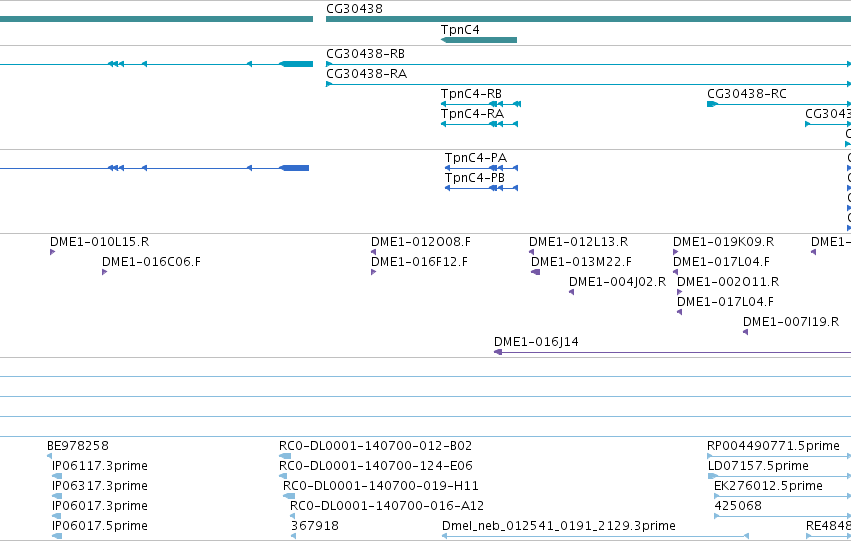Viewport: 851px width, 541px height.
Task: Click the TpnC4-RB transcript glyph line
Action: [481, 104]
